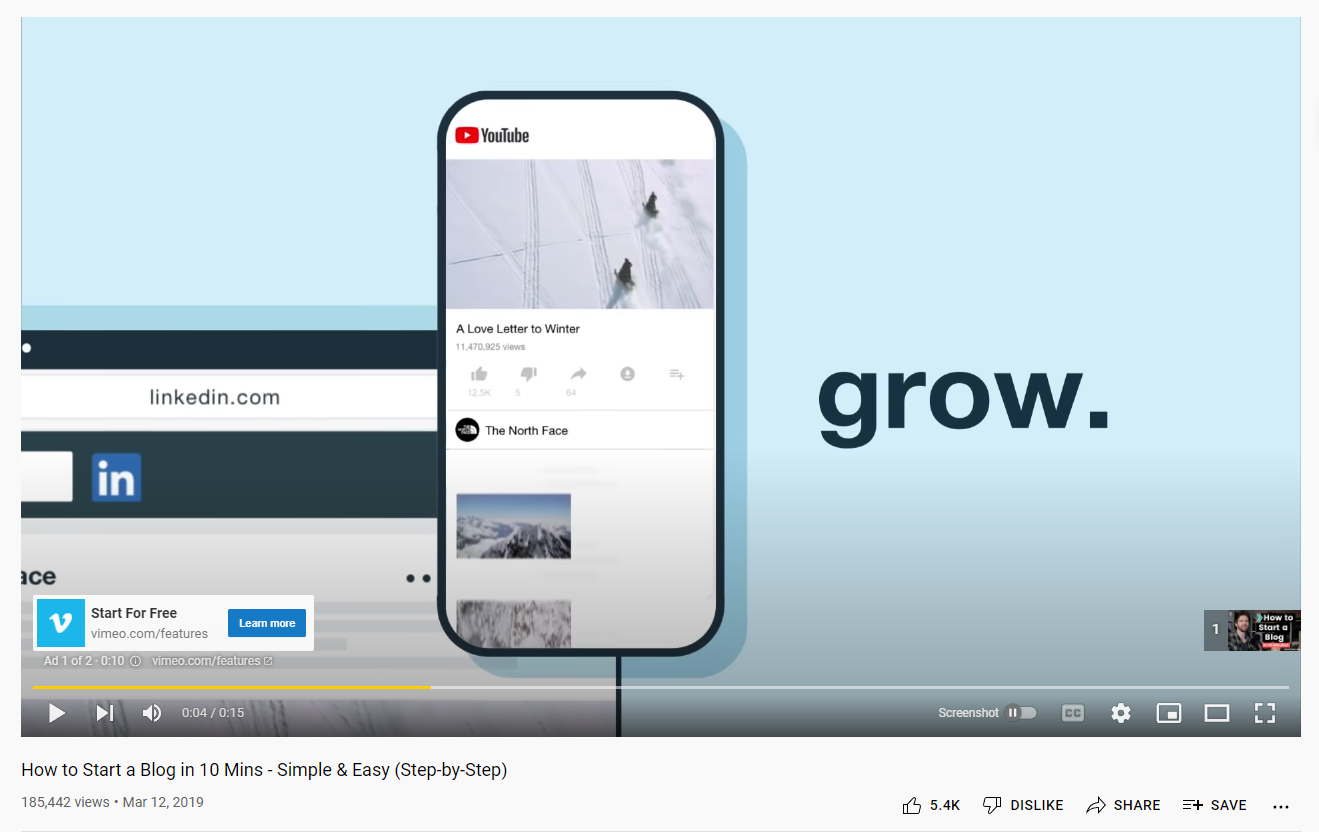
Task: Enable theater mode
Action: coord(1216,713)
